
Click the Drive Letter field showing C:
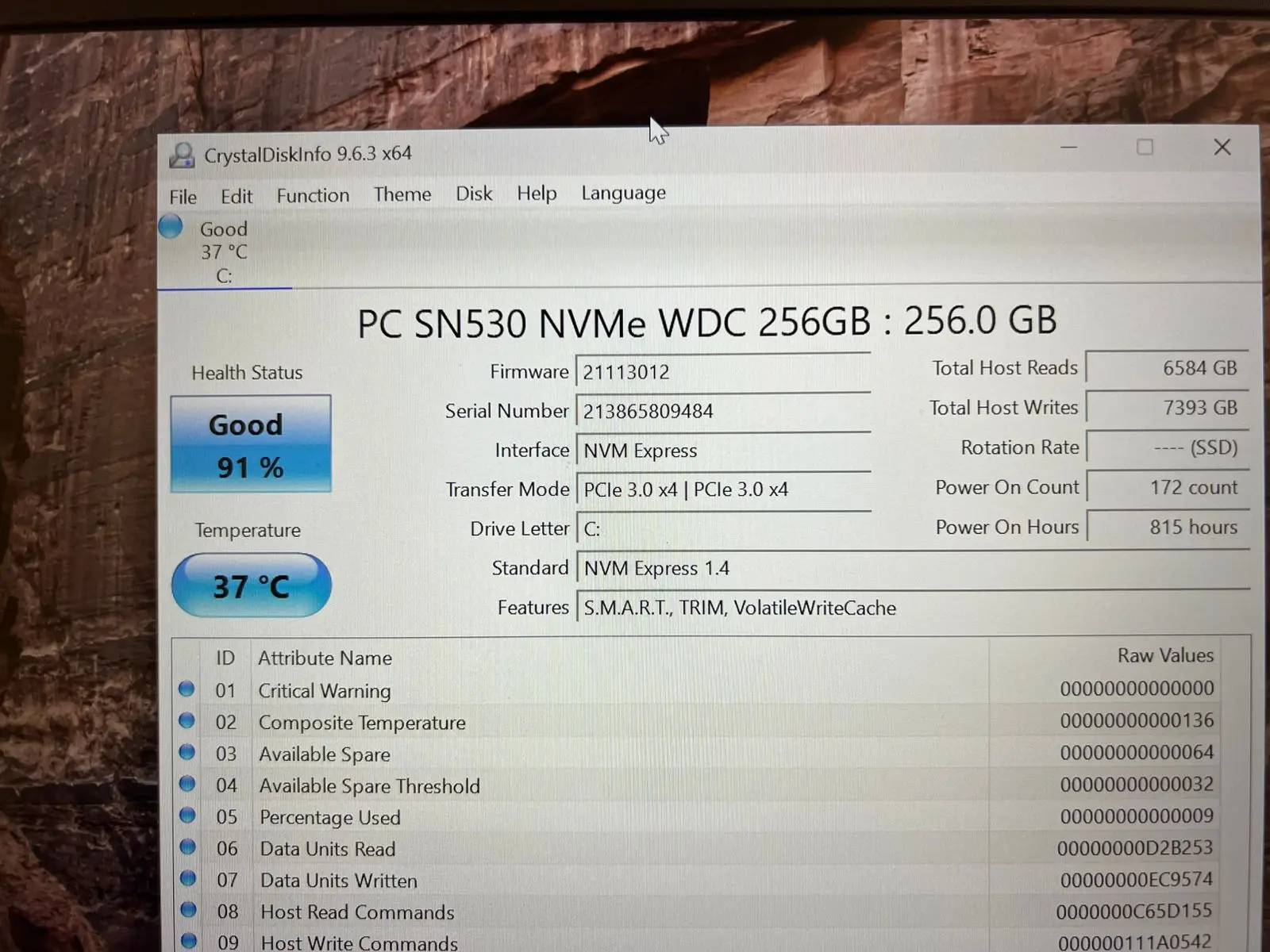click(x=723, y=528)
